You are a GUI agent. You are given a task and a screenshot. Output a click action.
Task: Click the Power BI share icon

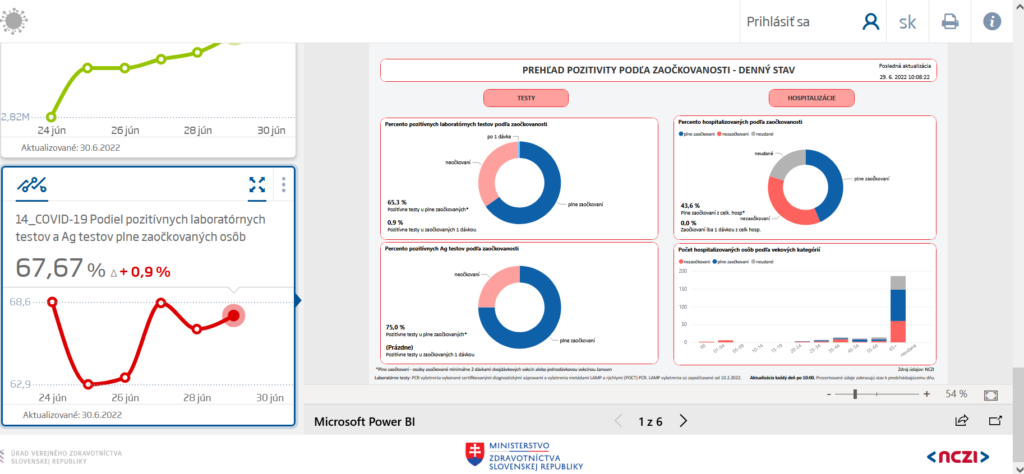click(x=961, y=421)
